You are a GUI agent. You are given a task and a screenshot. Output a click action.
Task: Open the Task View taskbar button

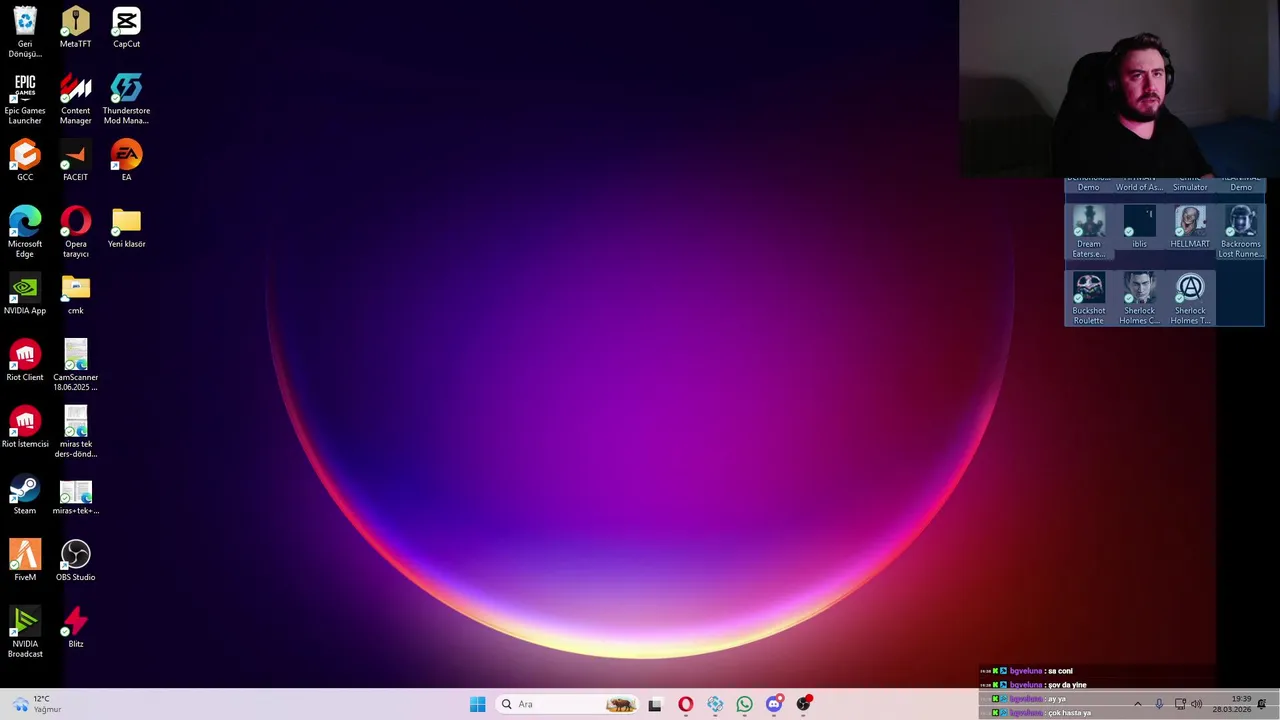[x=655, y=704]
